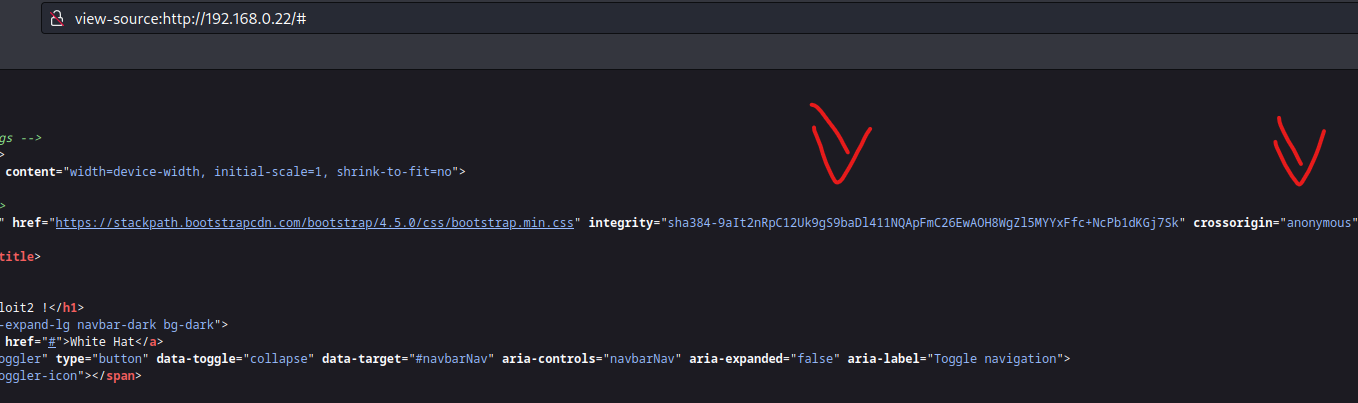
Task: Click the "#navbarNav" data-target value
Action: click(447, 358)
